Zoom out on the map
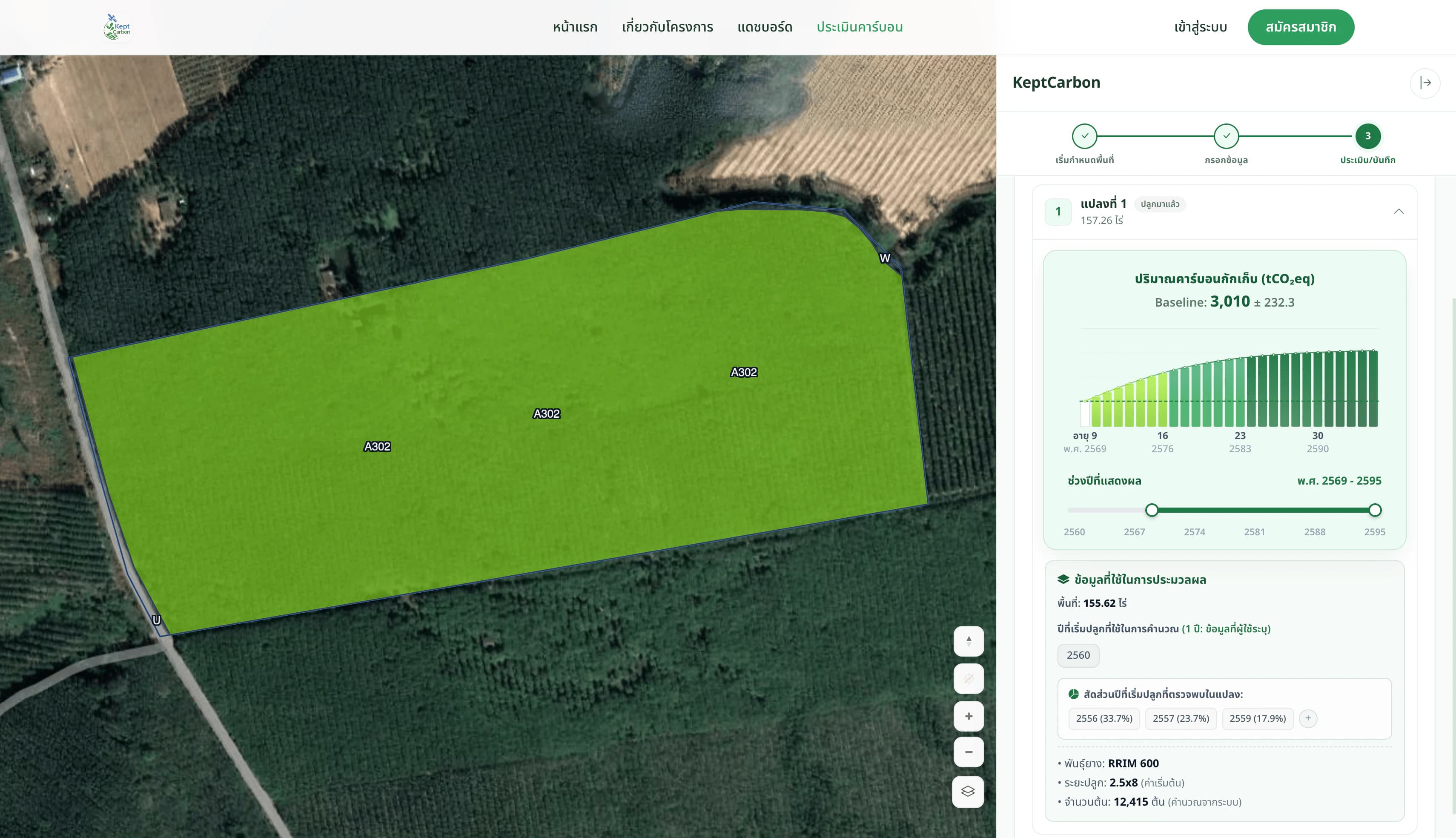The height and width of the screenshot is (838, 1456). tap(969, 752)
